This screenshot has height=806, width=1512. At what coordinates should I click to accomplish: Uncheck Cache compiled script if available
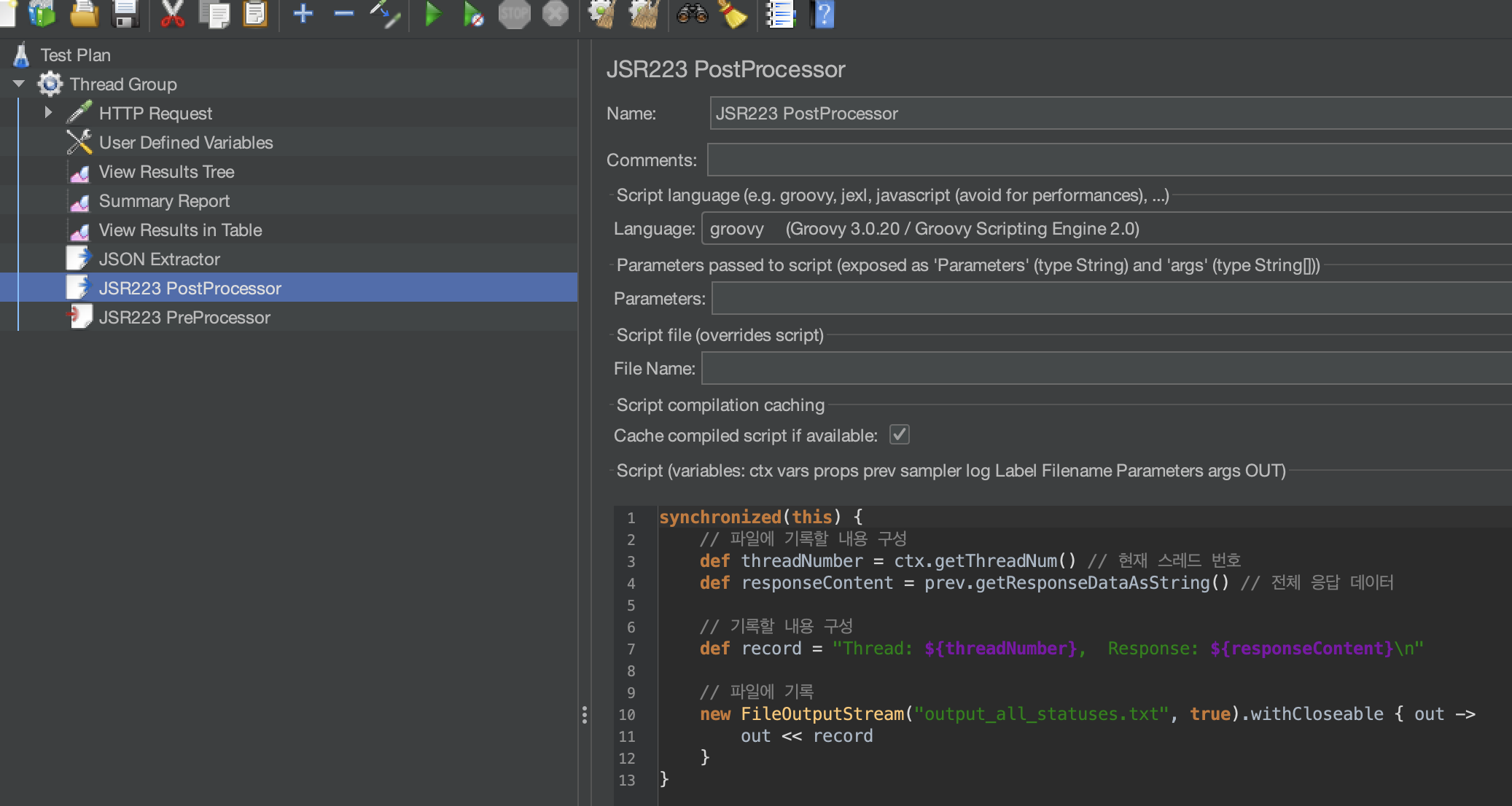tap(899, 435)
